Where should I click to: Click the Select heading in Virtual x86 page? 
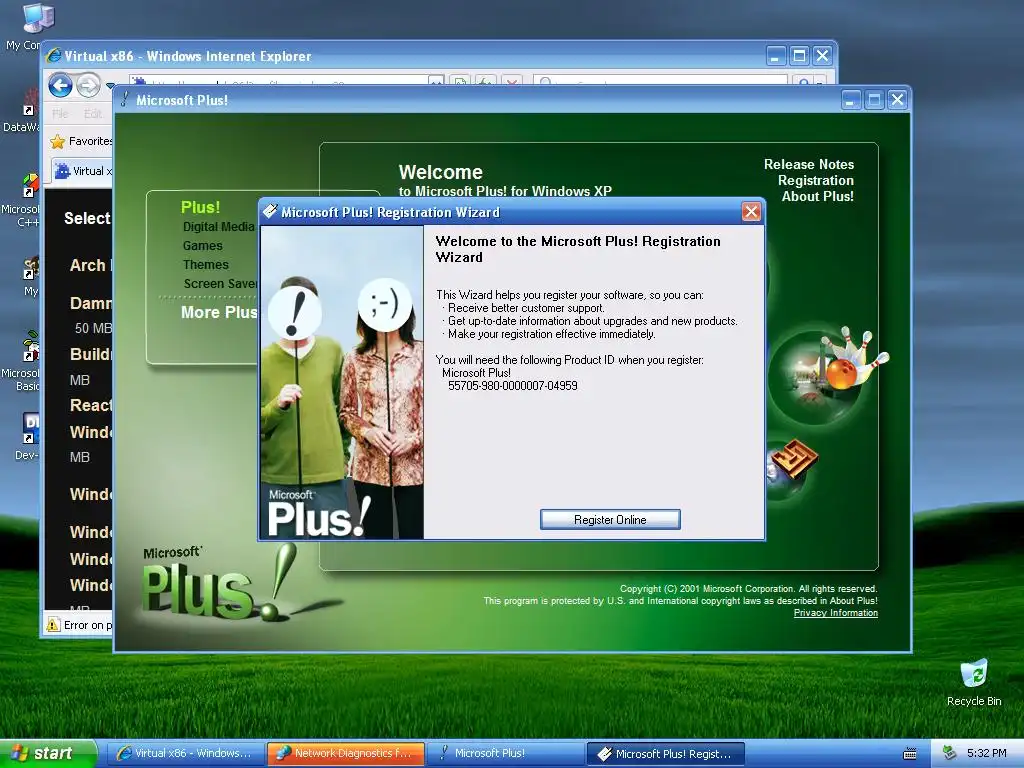88,218
